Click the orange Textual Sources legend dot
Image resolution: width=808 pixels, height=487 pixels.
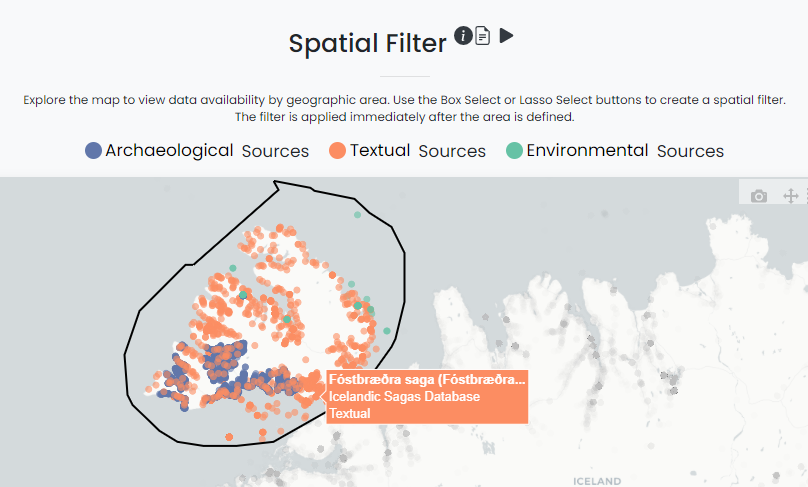[x=338, y=151]
